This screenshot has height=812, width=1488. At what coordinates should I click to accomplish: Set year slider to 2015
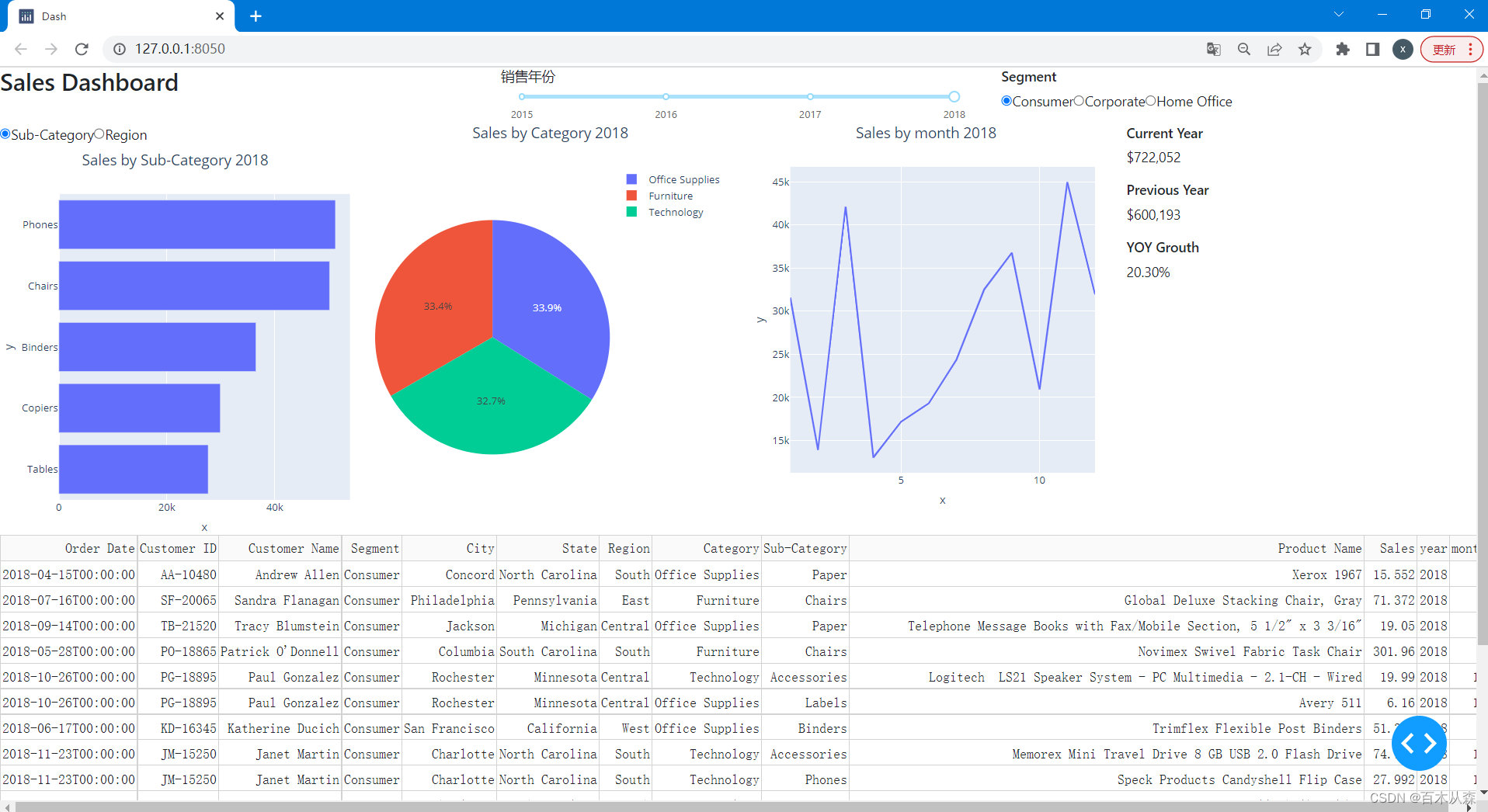(522, 97)
